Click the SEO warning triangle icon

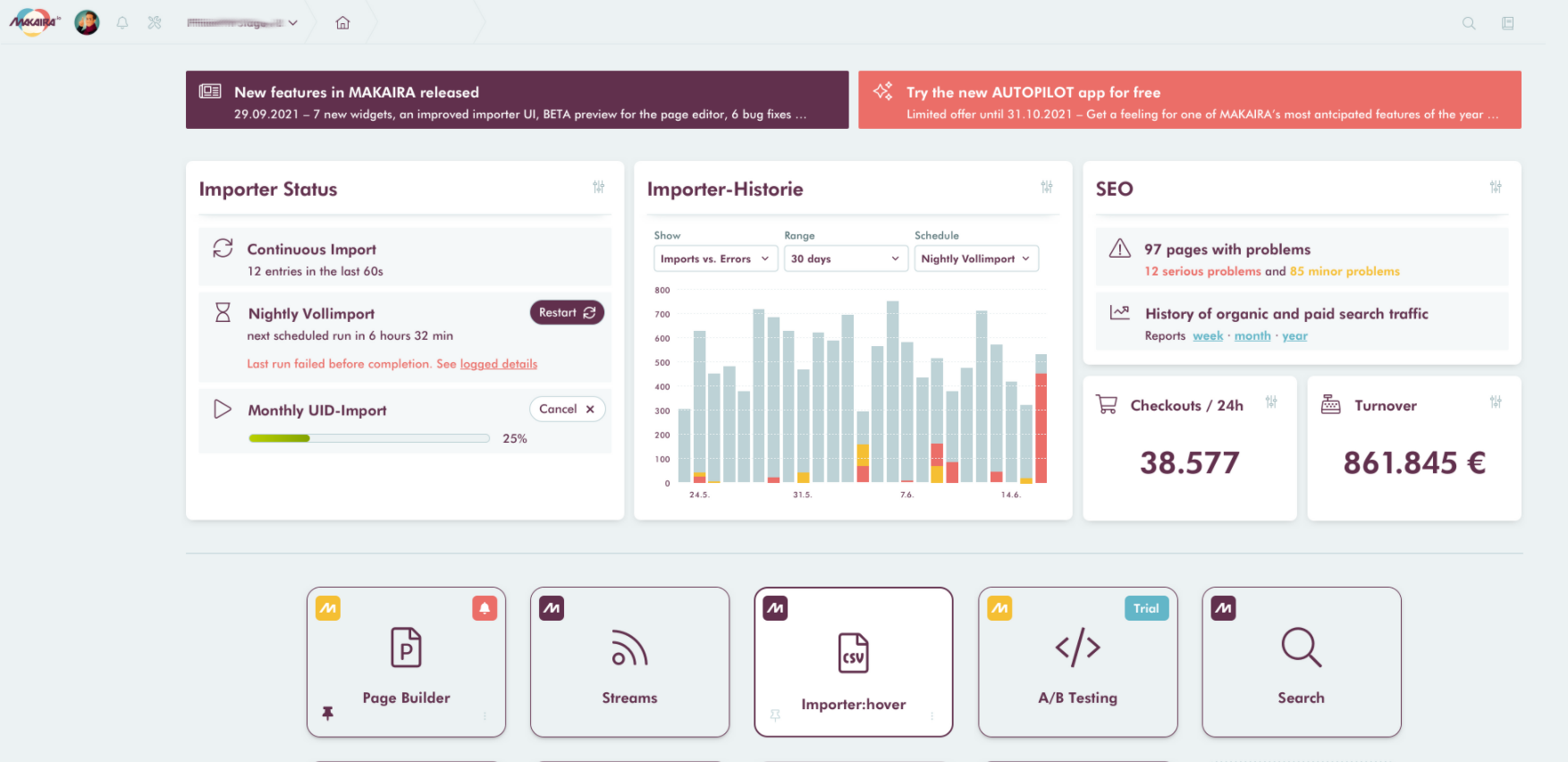pyautogui.click(x=1120, y=249)
